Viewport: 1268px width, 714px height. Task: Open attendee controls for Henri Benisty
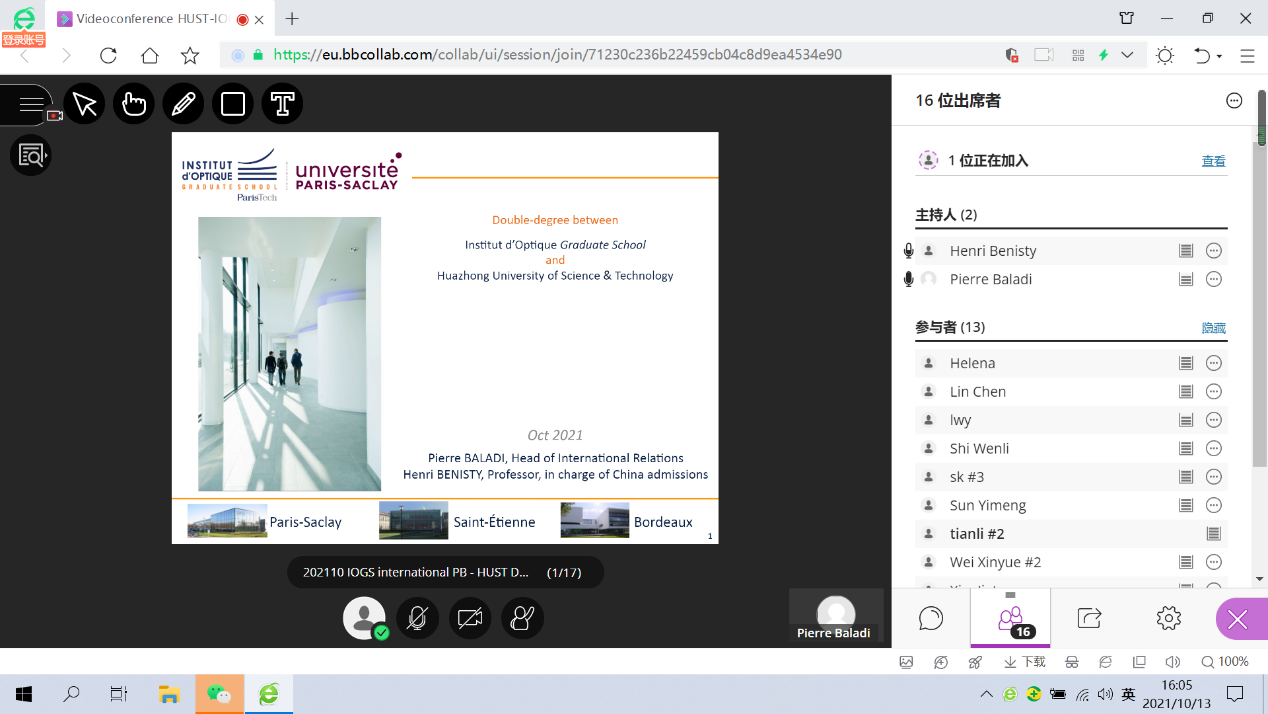click(1214, 251)
